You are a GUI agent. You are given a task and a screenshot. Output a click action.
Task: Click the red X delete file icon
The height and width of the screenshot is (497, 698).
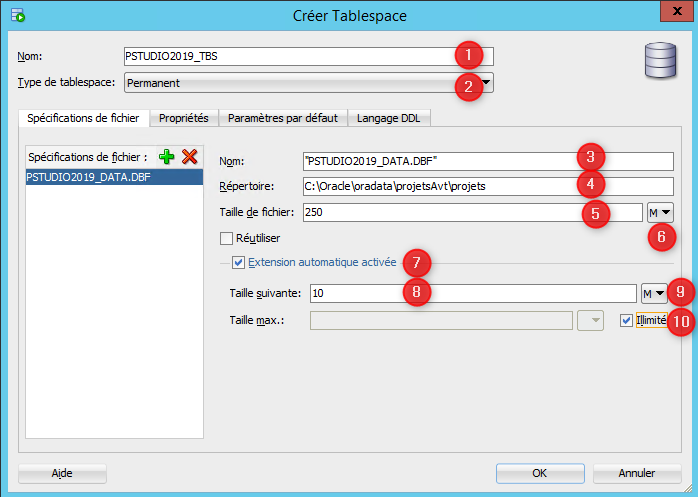pyautogui.click(x=189, y=157)
